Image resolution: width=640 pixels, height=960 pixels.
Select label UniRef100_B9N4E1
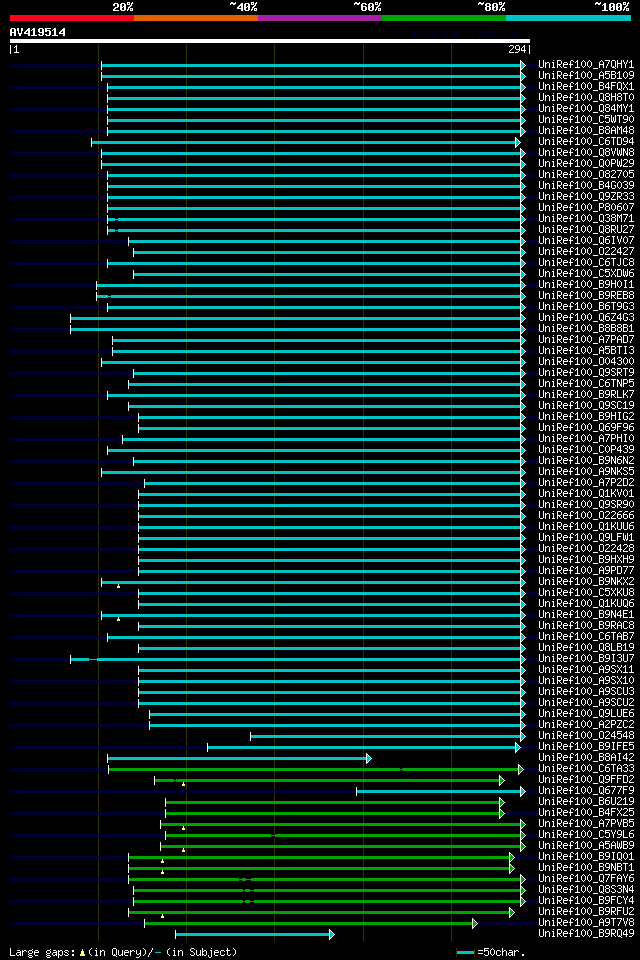(x=586, y=615)
